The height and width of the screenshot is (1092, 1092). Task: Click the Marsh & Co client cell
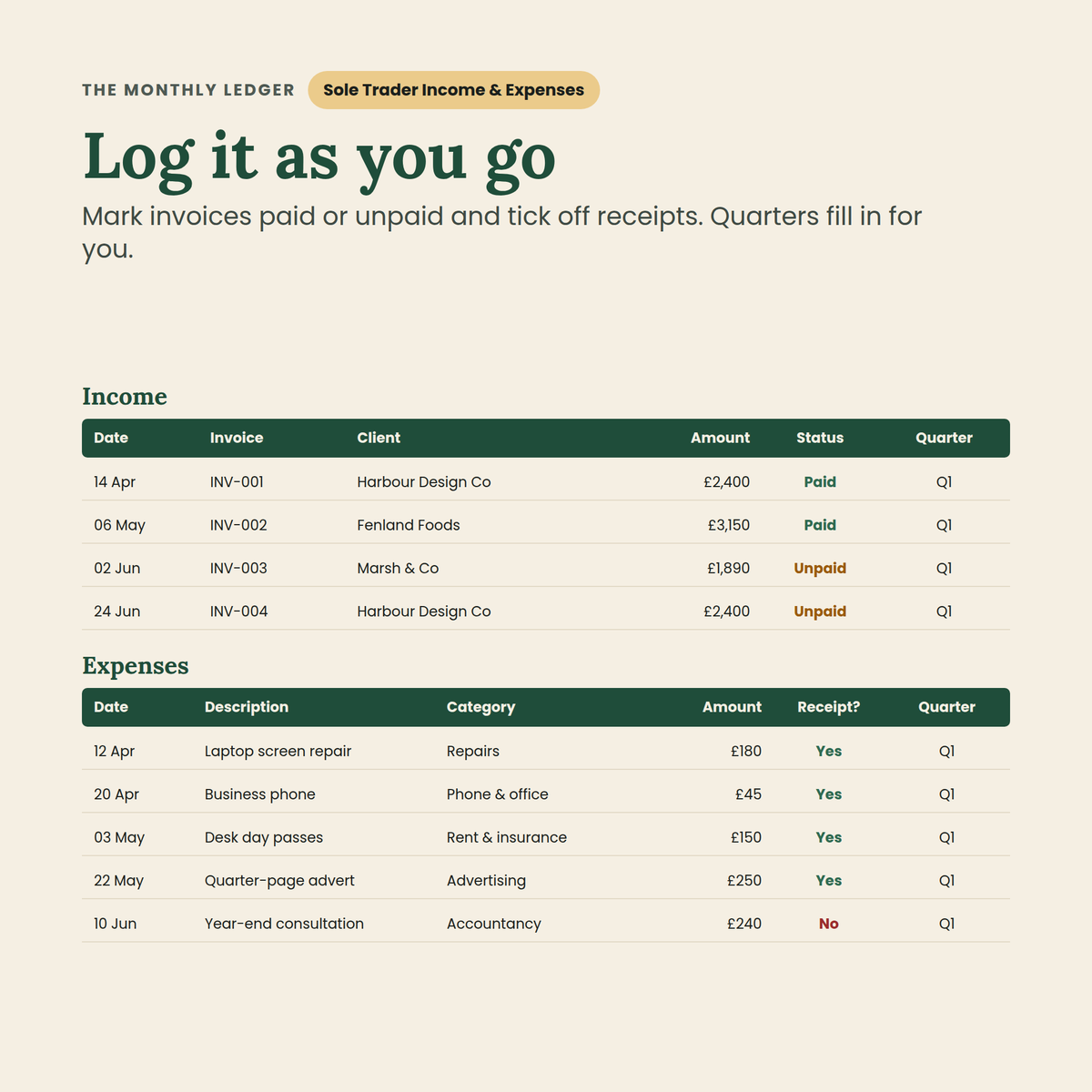398,569
